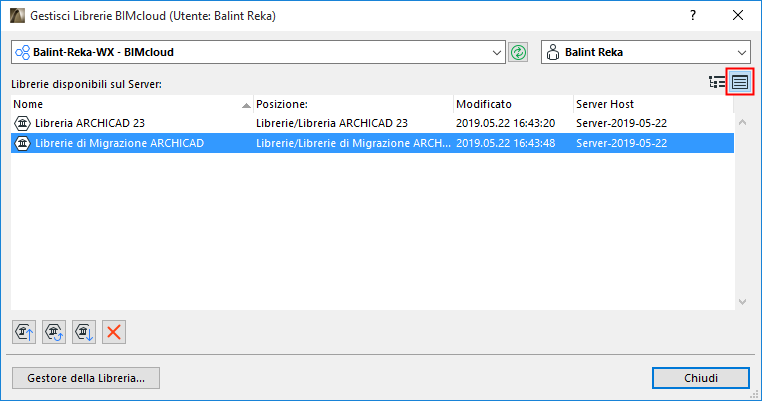762x401 pixels.
Task: Click position Librerie/Libreria ARCHICAD 23
Action: 332,123
